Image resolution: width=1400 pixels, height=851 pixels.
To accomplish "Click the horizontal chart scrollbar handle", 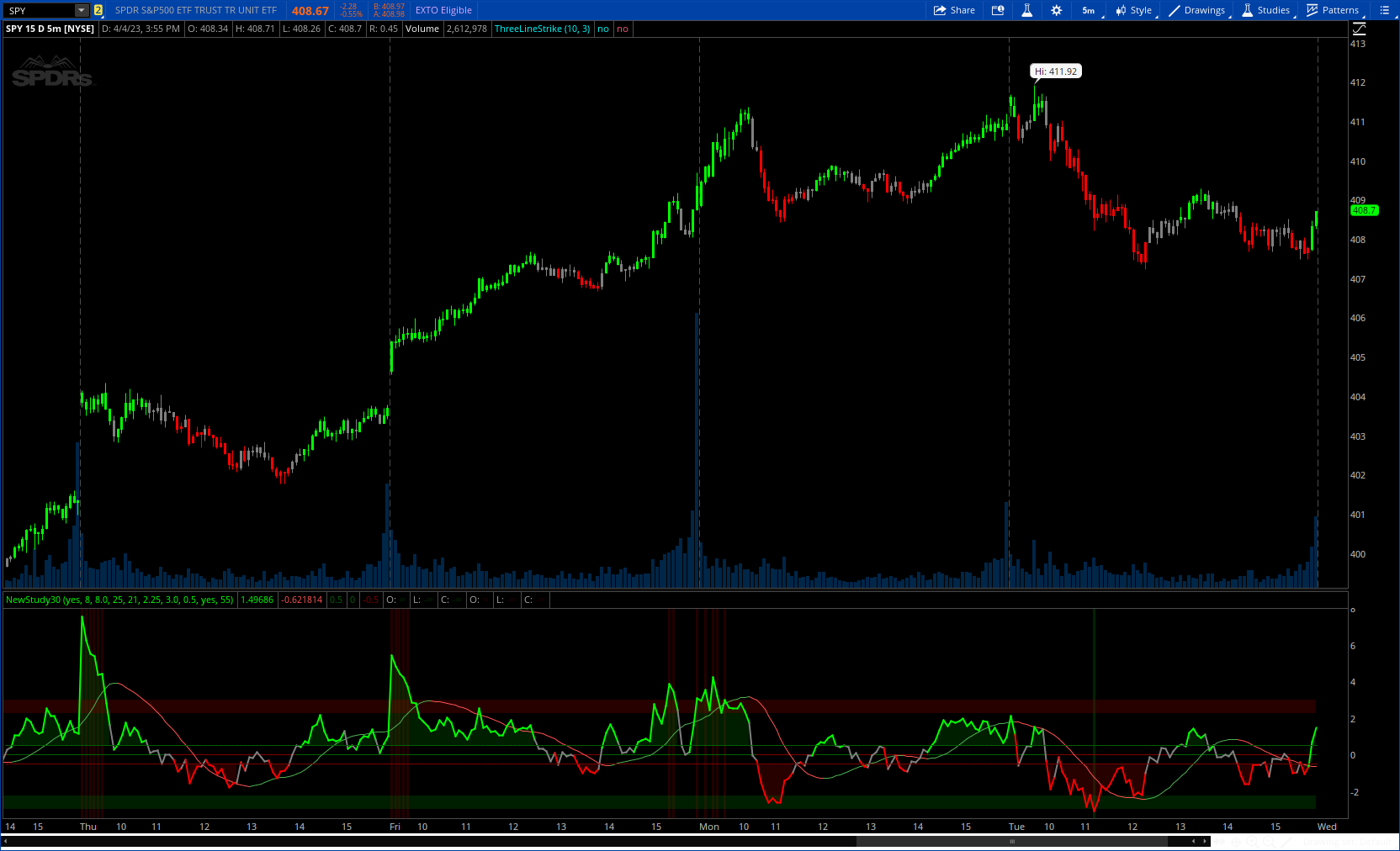I will click(x=1011, y=841).
